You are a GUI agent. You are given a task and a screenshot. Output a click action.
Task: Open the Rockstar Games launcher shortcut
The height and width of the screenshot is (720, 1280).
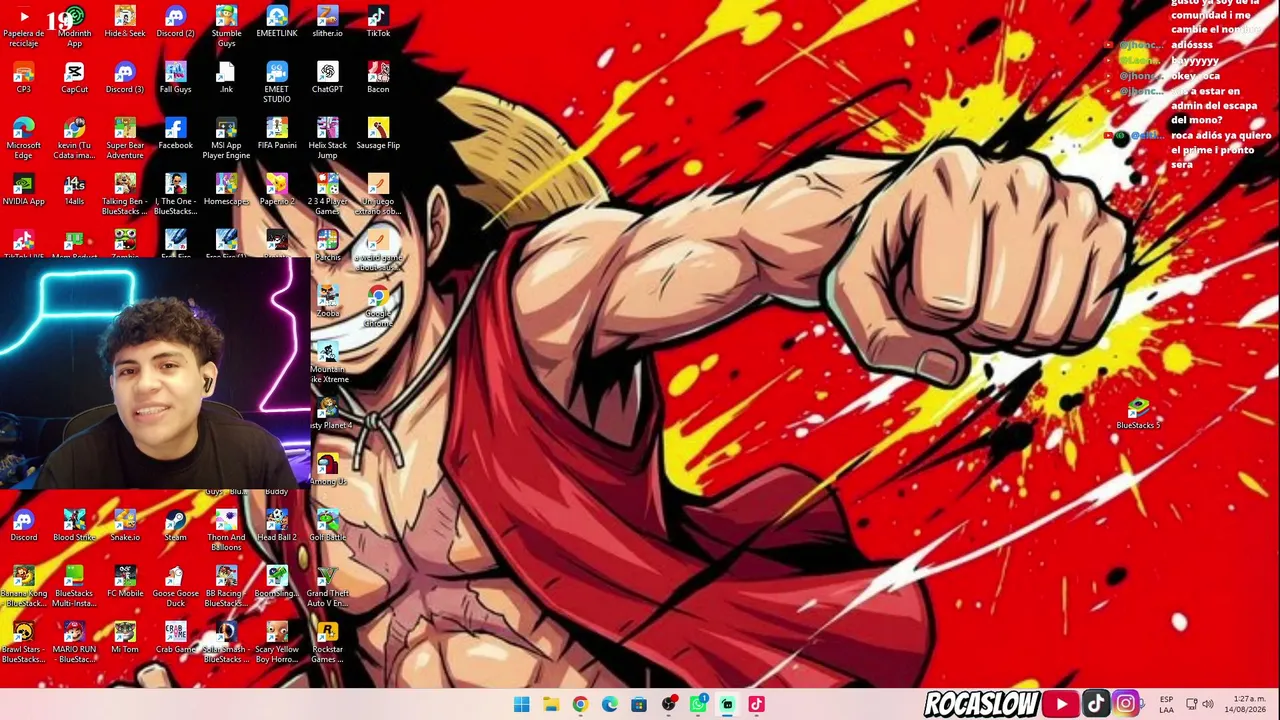(327, 642)
